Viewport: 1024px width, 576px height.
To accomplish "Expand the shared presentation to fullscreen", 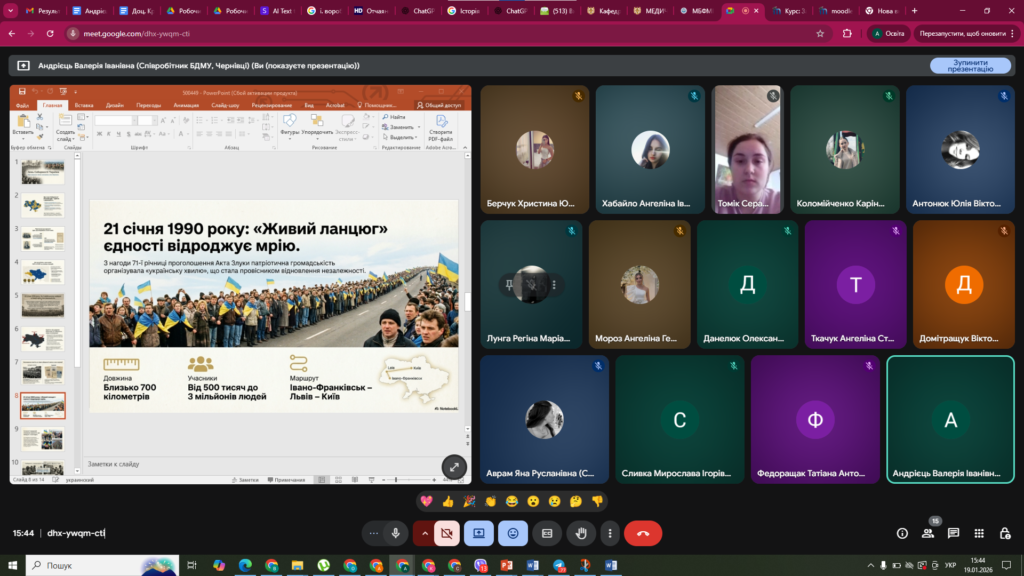I will (454, 466).
